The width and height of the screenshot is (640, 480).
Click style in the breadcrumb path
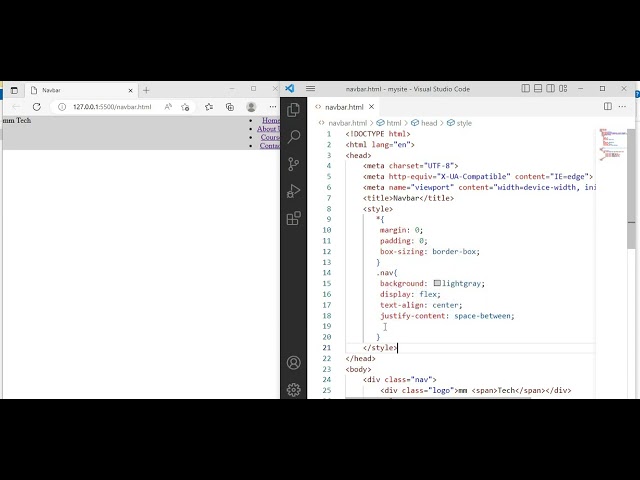464,123
